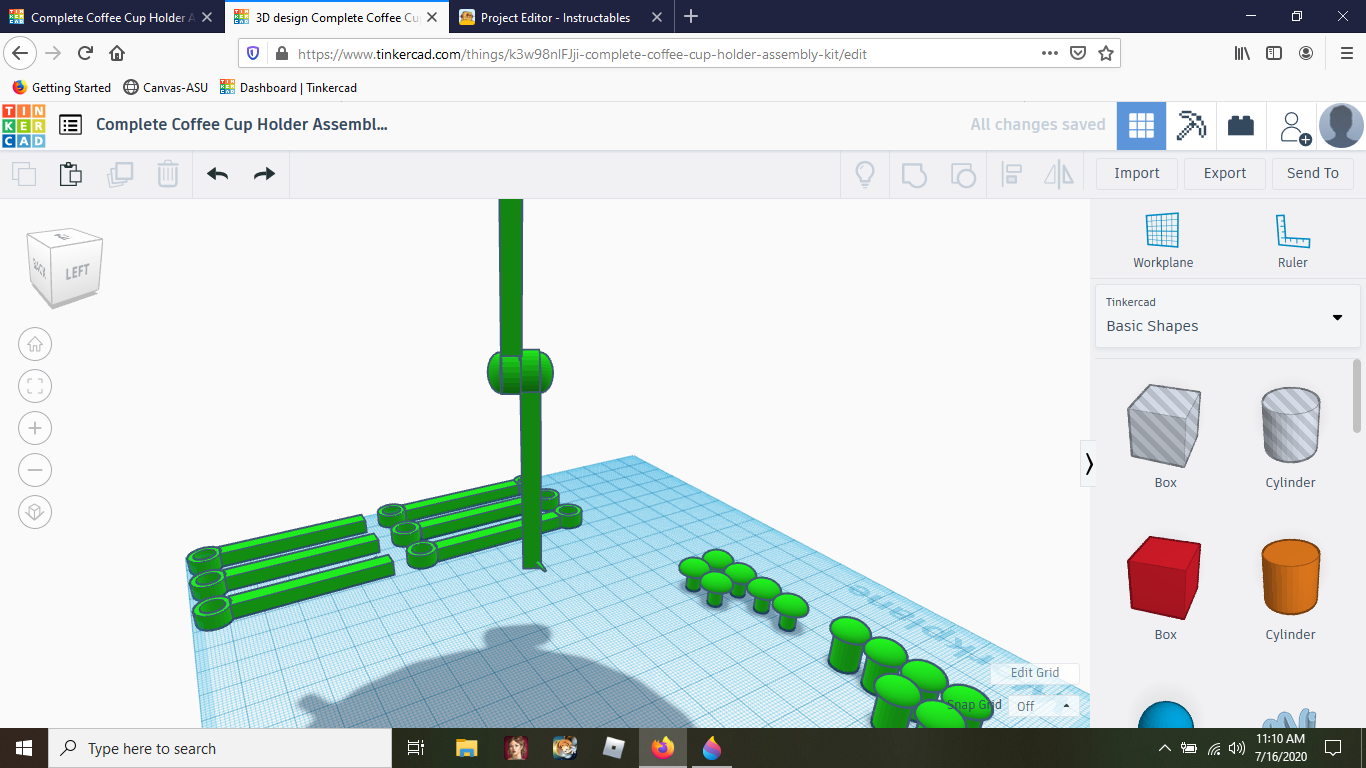The image size is (1366, 768).
Task: Select the blue Sphere shape
Action: [1166, 715]
